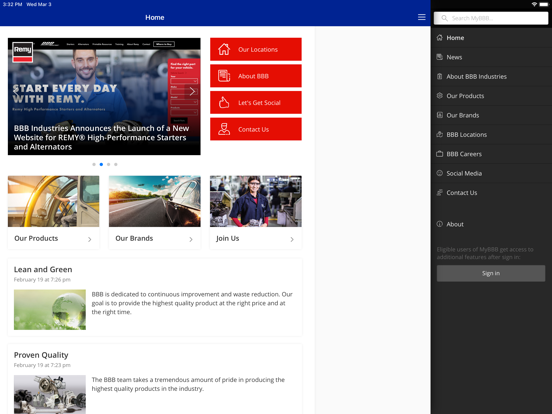
Task: Open Our Brands in side menu
Action: (491, 115)
